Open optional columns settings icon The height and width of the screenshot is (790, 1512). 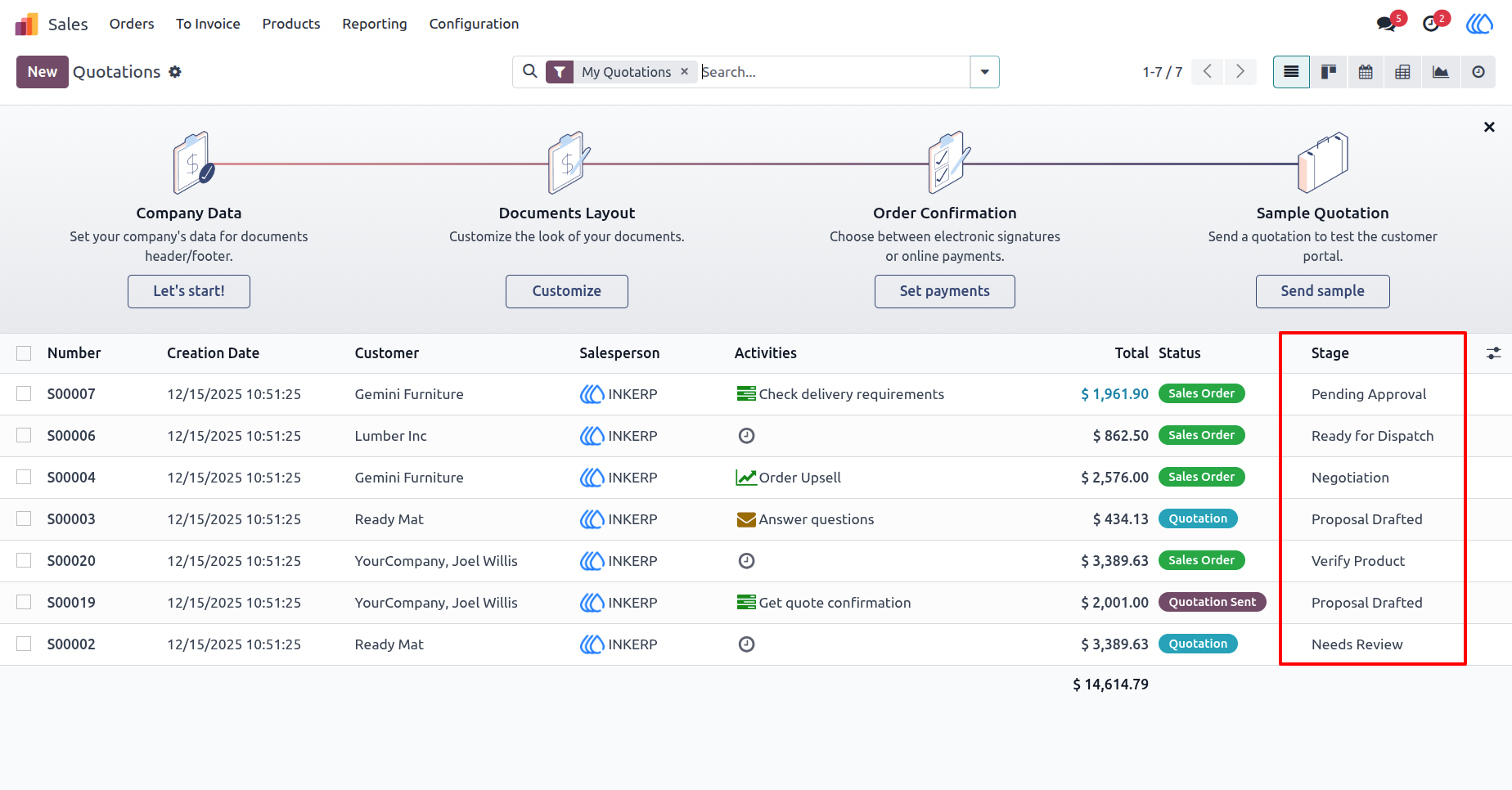[x=1493, y=353]
